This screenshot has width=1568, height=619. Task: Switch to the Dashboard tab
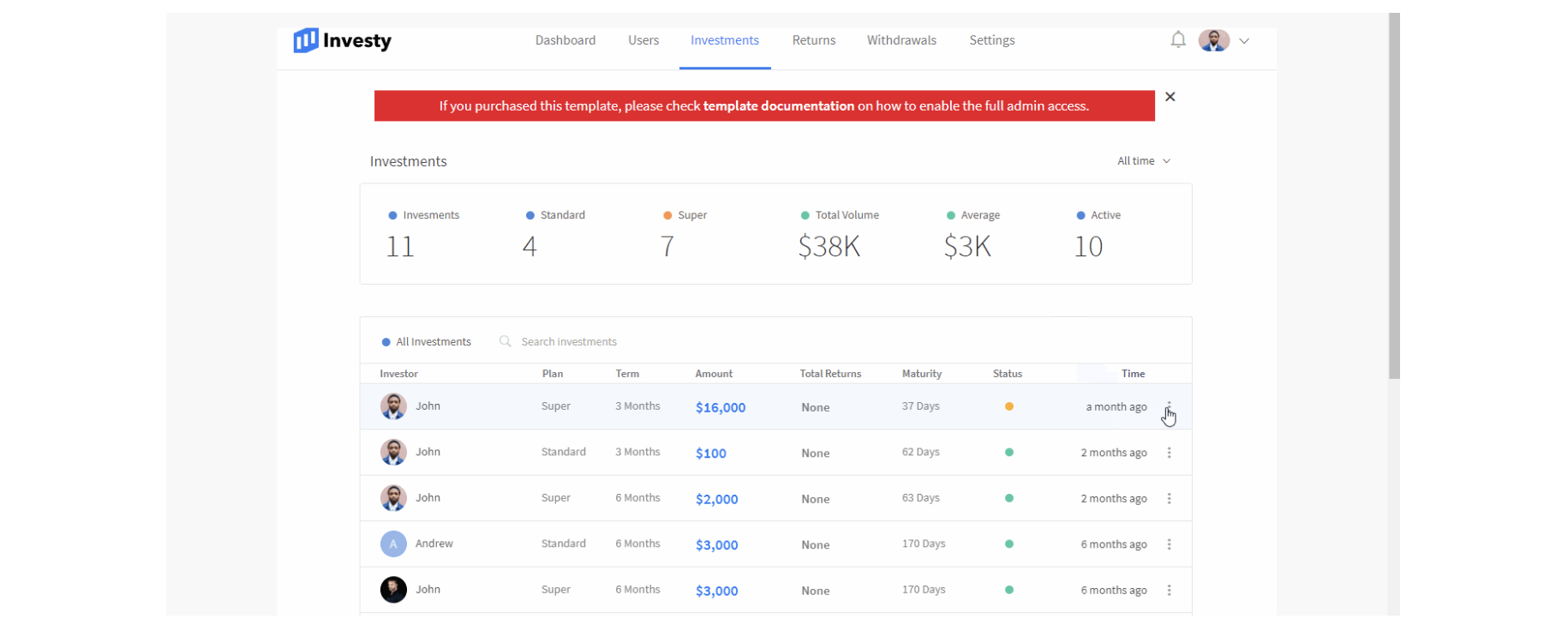pos(565,40)
